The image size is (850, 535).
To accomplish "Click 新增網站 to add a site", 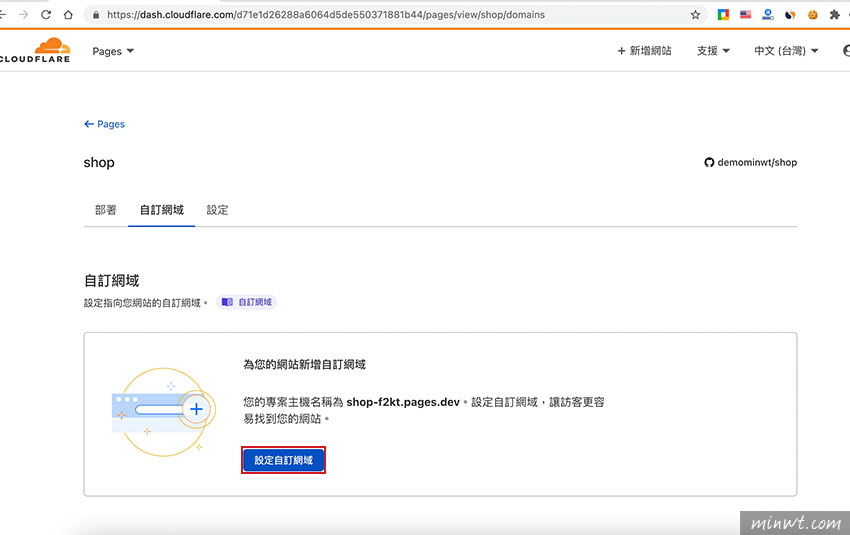I will coord(645,51).
